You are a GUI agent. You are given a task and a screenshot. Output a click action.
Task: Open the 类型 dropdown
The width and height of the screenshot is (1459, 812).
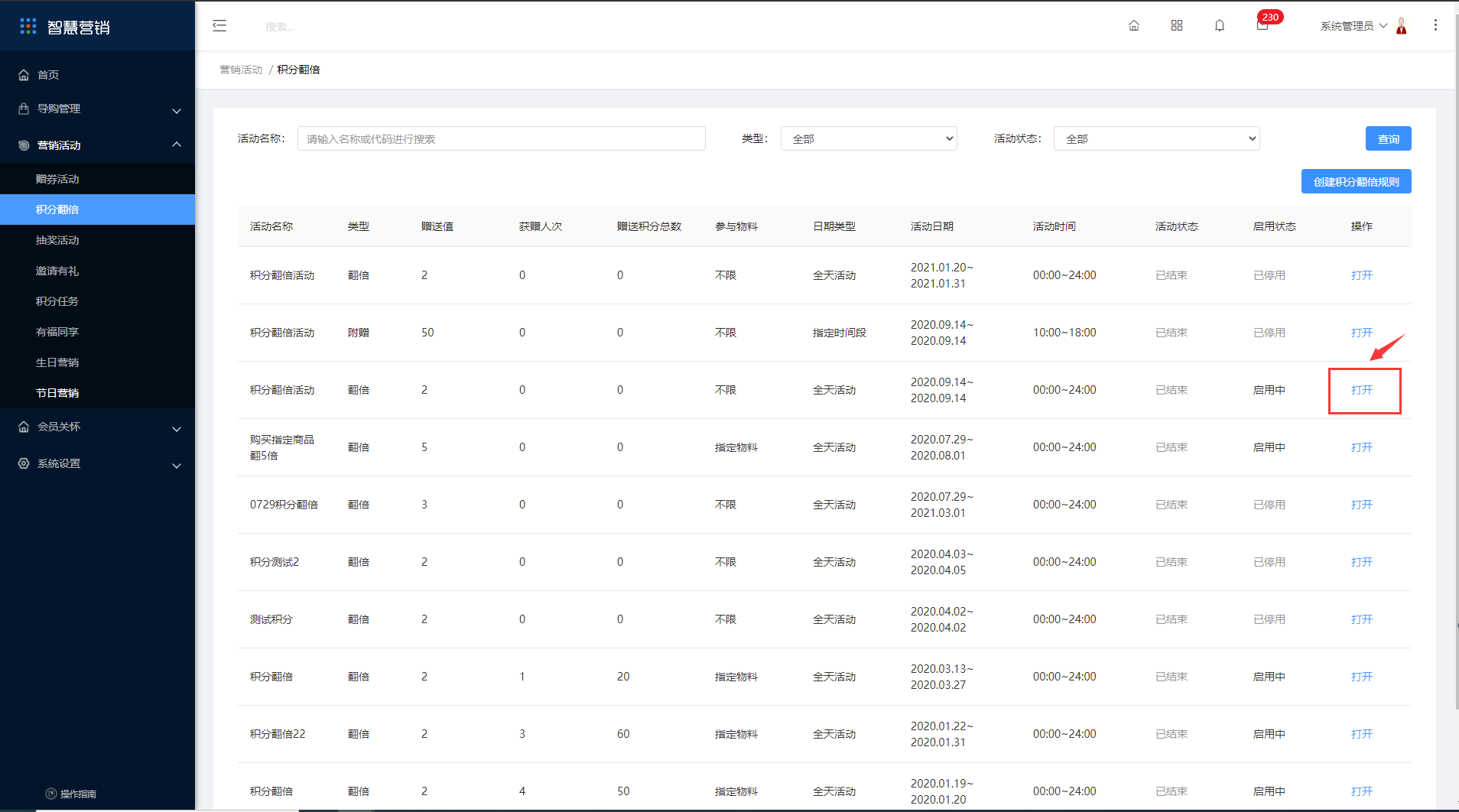[869, 138]
